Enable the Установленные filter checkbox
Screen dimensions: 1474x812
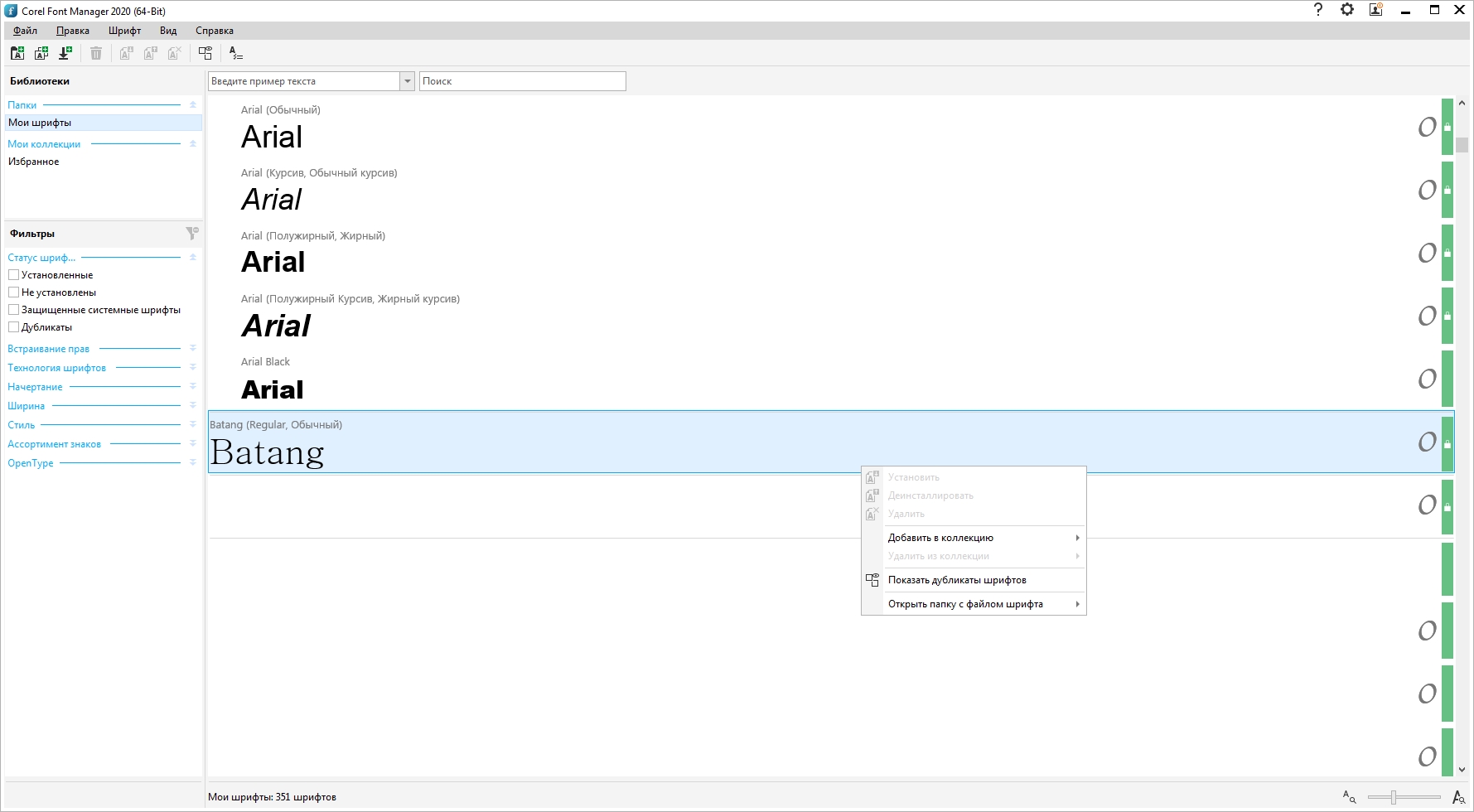pos(13,274)
